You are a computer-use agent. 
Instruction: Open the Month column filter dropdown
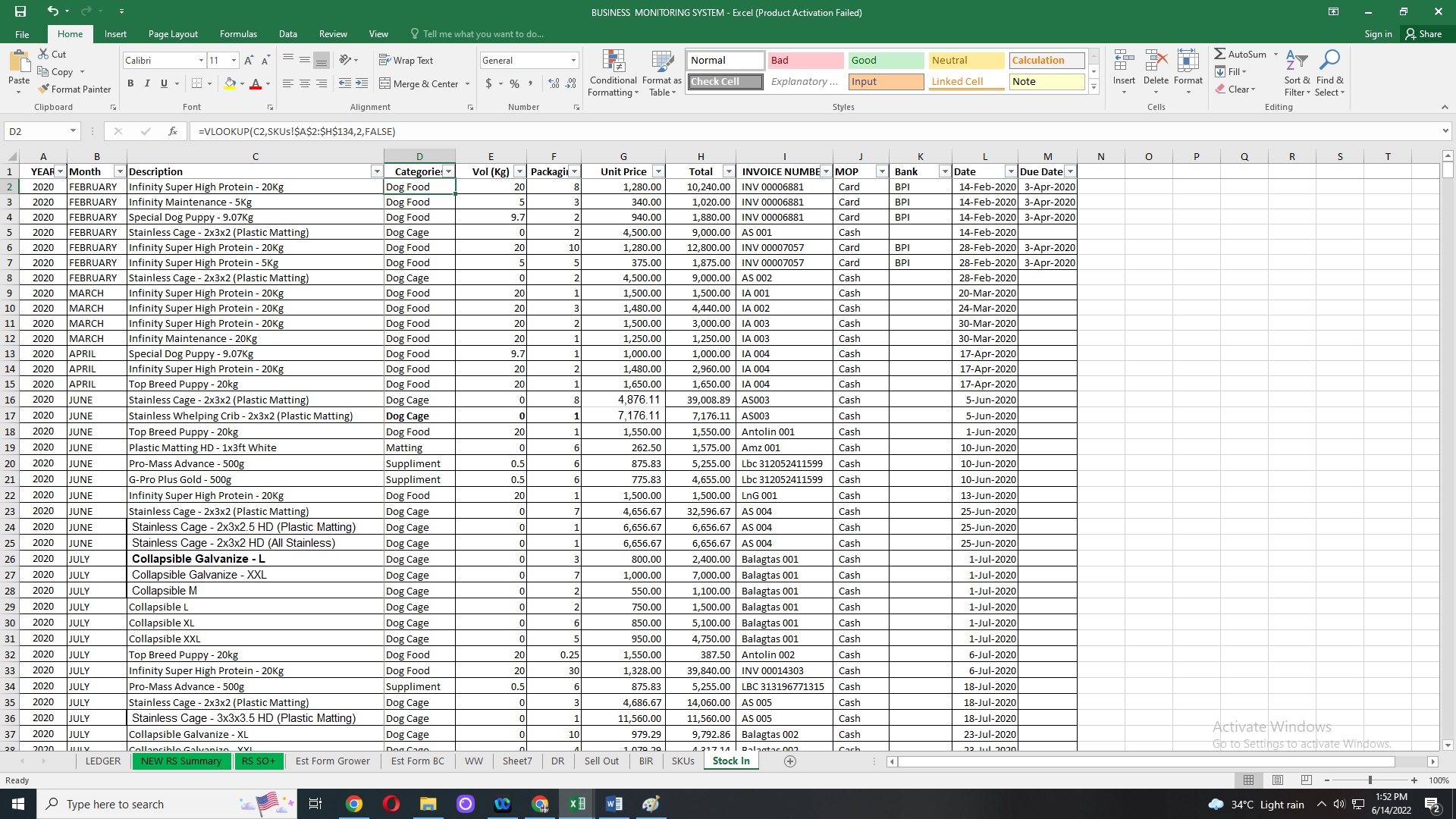(118, 171)
